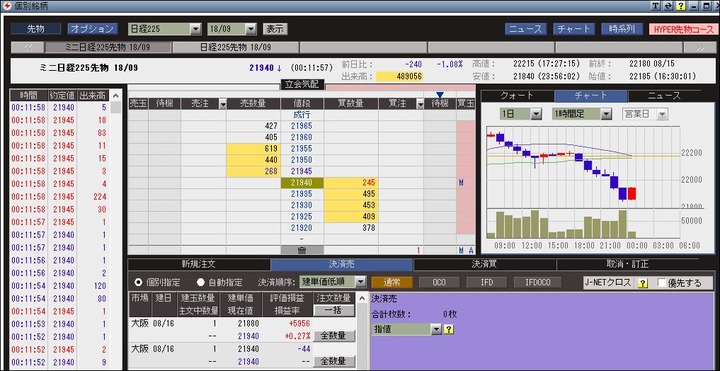The image size is (720, 371).
Task: Click the M marker in the 21940 row
Action: pos(461,182)
